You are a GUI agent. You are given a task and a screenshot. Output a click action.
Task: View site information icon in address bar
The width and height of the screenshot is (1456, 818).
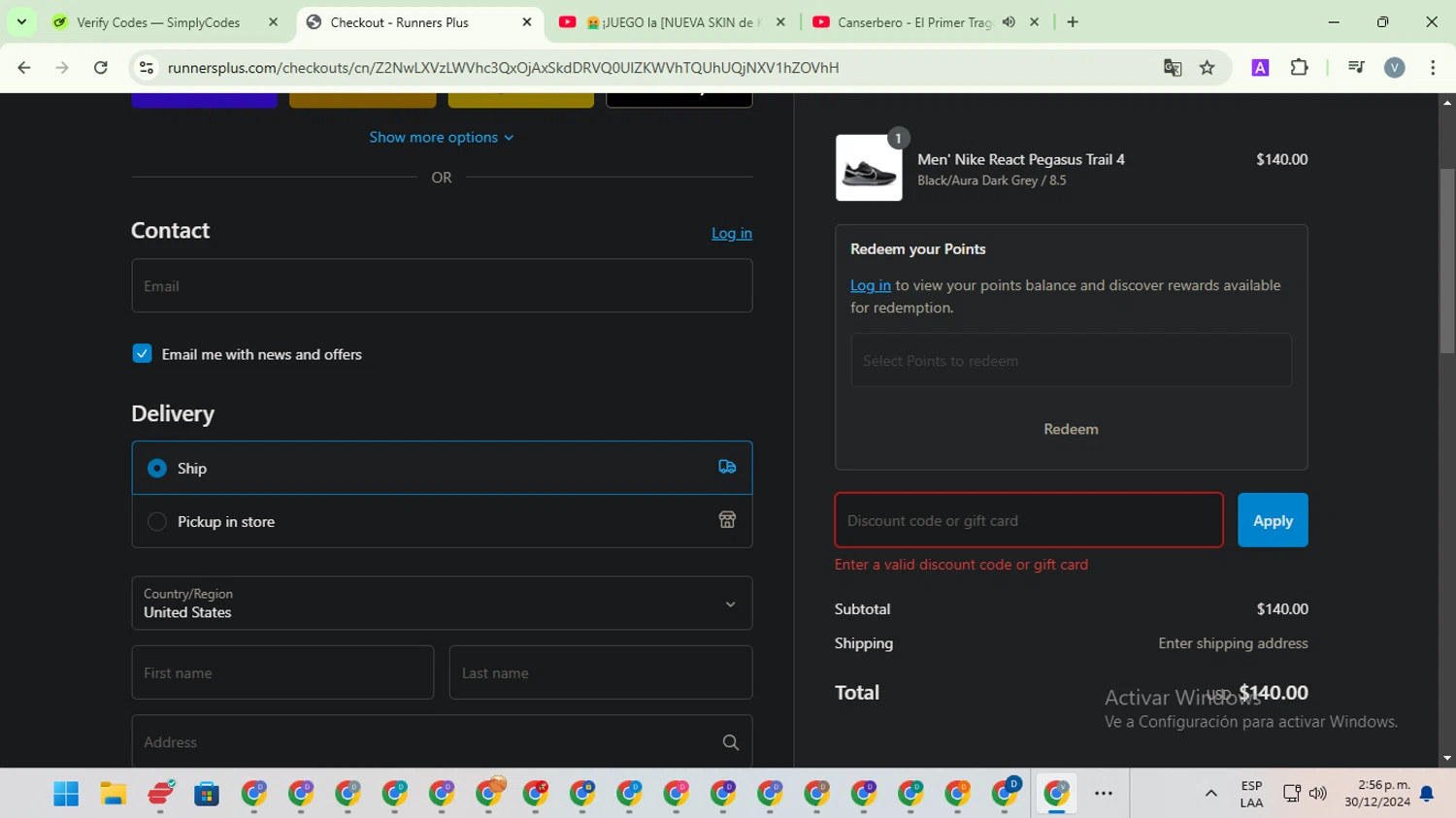coord(147,67)
